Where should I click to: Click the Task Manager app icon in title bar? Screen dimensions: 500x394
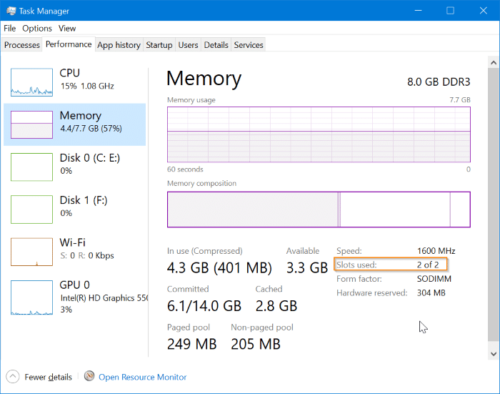[x=11, y=11]
